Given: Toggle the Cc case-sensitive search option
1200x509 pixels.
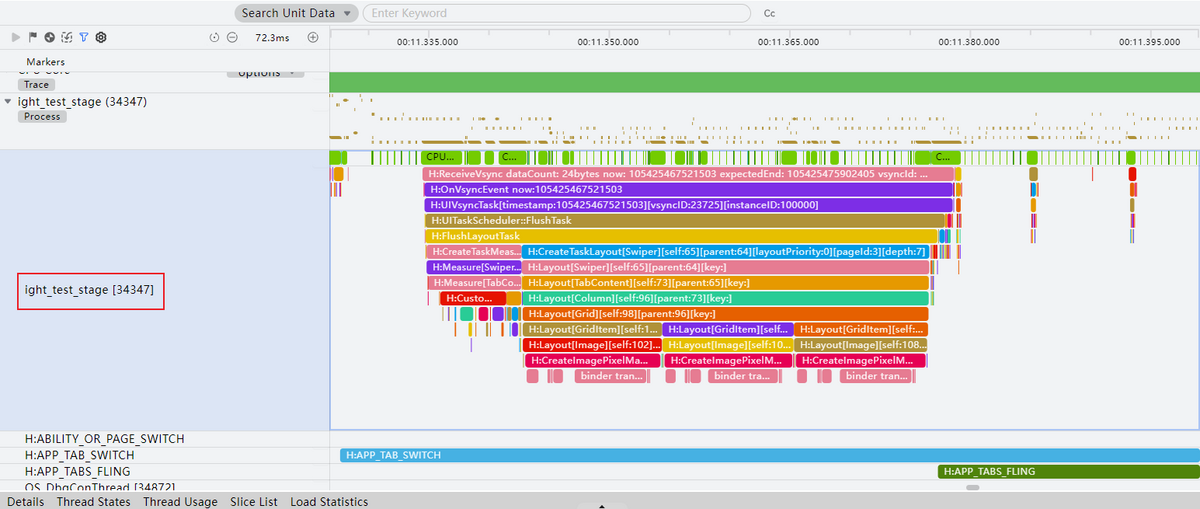Looking at the screenshot, I should 769,14.
